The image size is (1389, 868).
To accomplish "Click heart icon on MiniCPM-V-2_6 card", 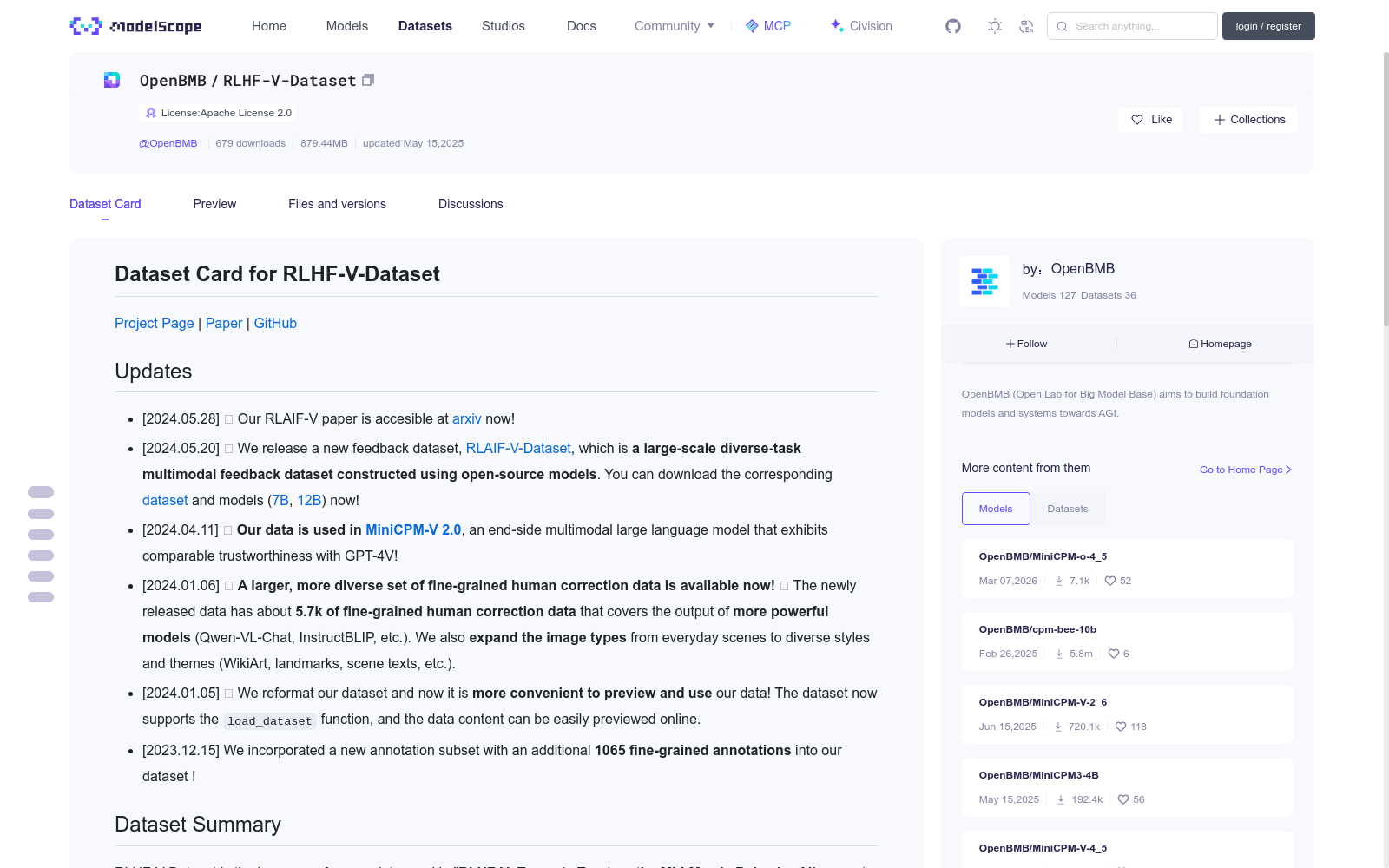I will pyautogui.click(x=1121, y=727).
